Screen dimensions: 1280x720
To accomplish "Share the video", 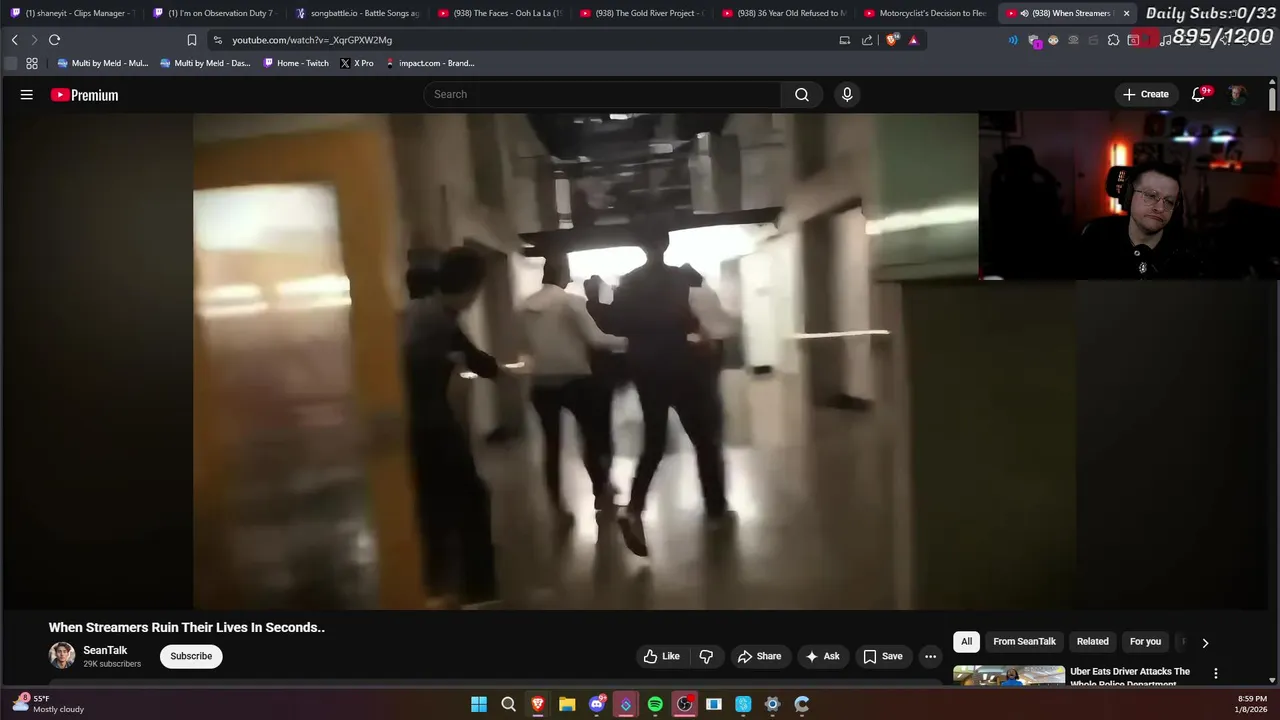I will 759,656.
